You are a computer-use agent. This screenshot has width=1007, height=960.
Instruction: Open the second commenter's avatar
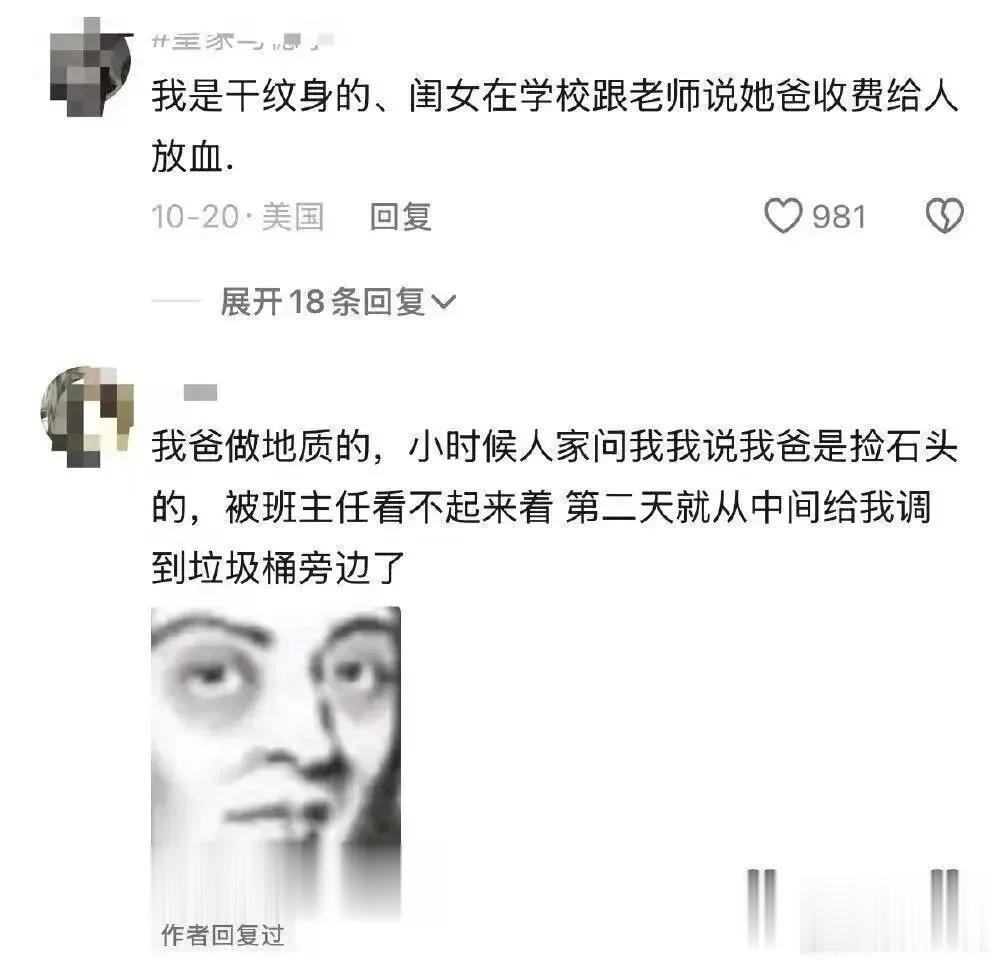click(87, 416)
